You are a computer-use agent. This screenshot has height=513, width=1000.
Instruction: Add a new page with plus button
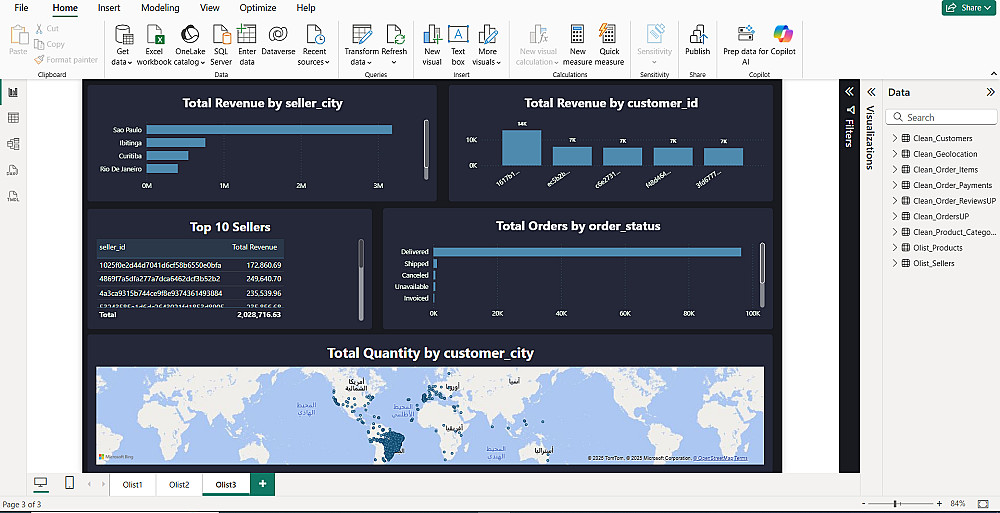tap(262, 485)
